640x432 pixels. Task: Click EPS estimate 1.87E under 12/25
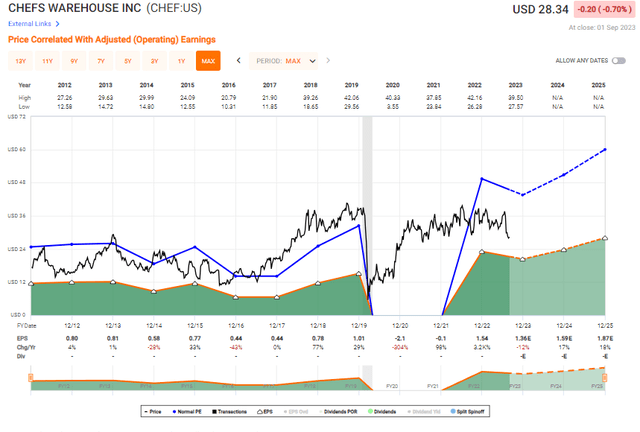click(x=605, y=338)
